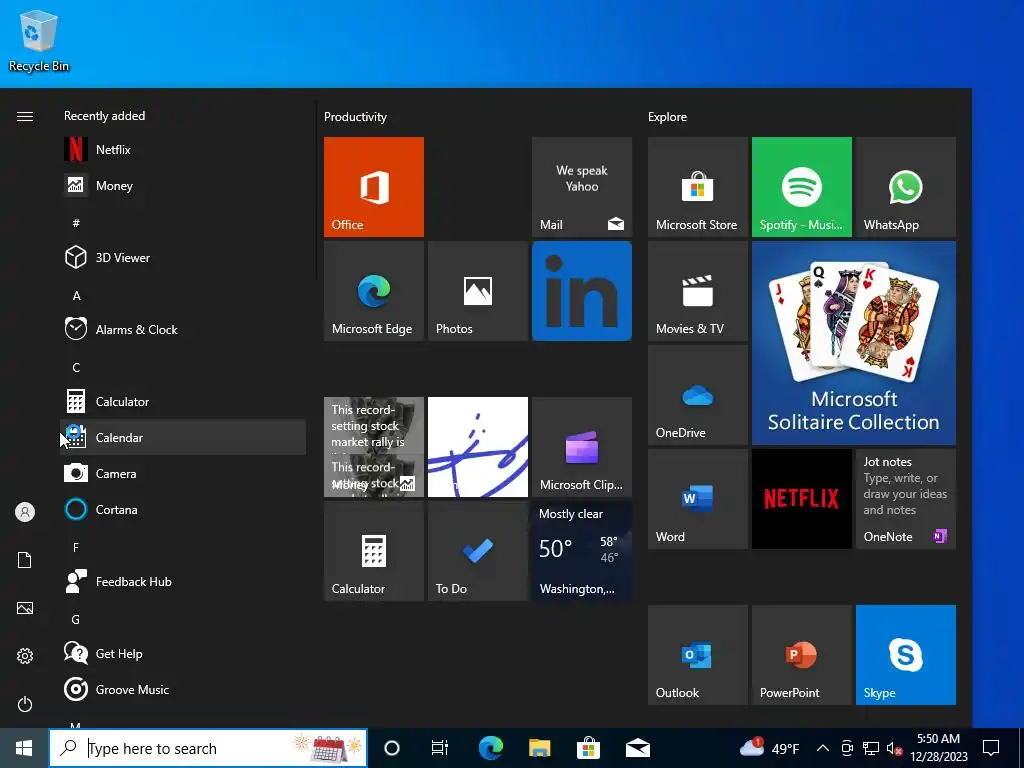
Task: Open Money in the Recently added list
Action: point(183,185)
